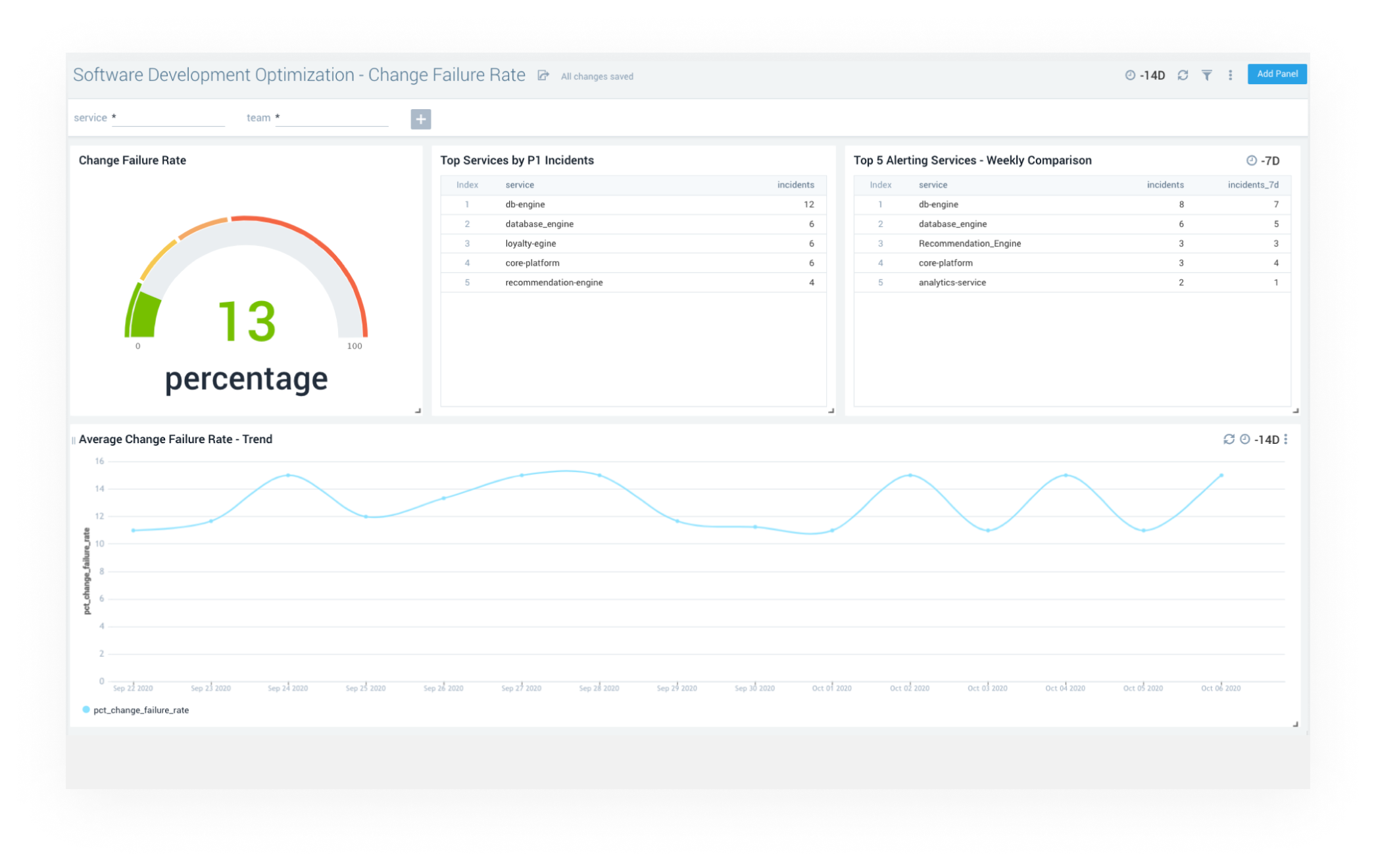Click the share dashboard icon beside the title
Viewport: 1376px width, 868px height.
click(x=543, y=76)
